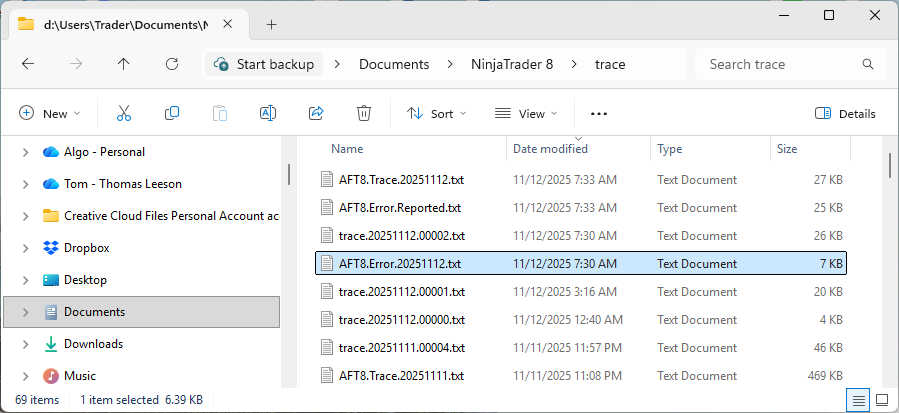899x413 pixels.
Task: Go up one folder level arrow
Action: (x=123, y=64)
